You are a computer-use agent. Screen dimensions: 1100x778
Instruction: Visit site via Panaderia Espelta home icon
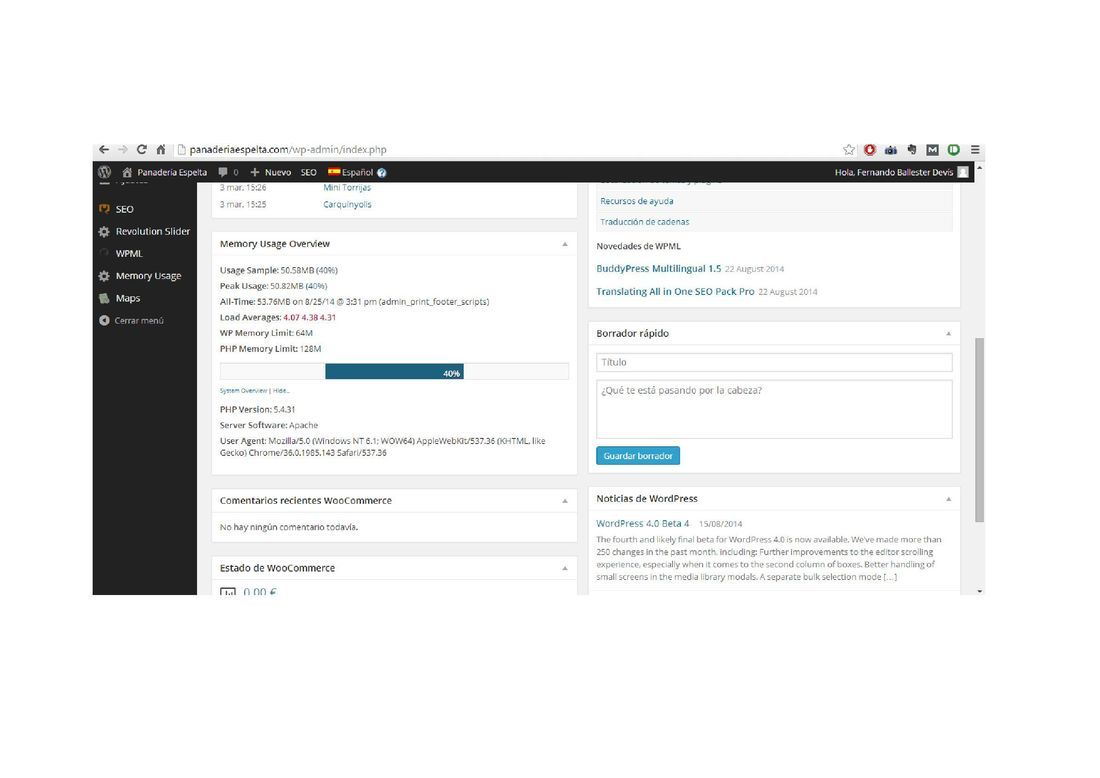coord(127,172)
